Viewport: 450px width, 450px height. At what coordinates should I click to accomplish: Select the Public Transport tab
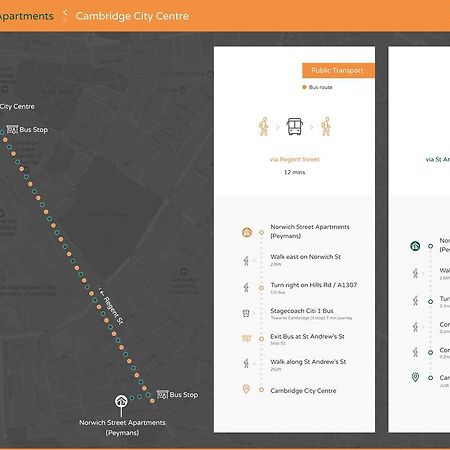point(338,70)
